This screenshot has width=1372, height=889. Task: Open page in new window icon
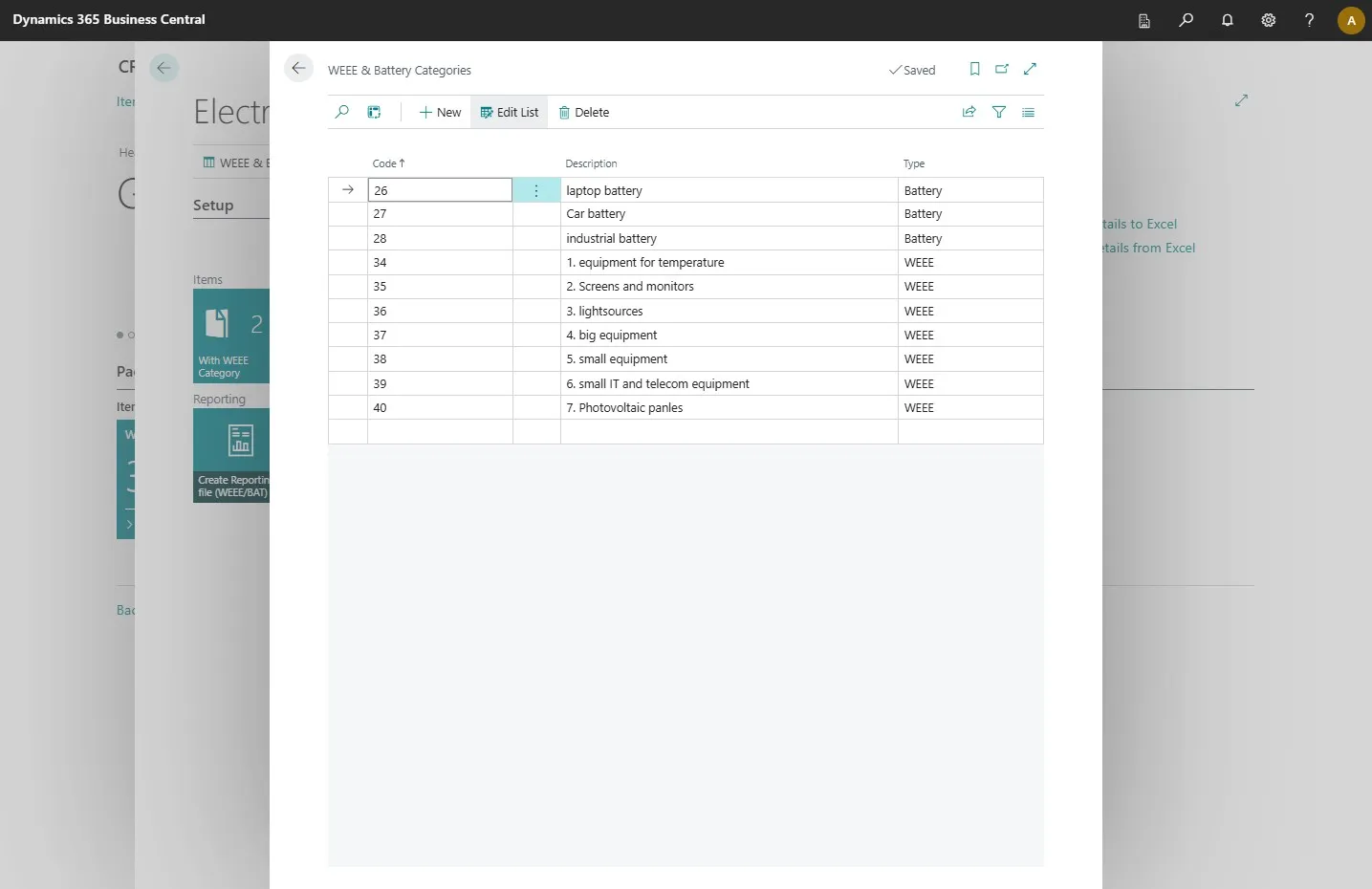point(1002,69)
